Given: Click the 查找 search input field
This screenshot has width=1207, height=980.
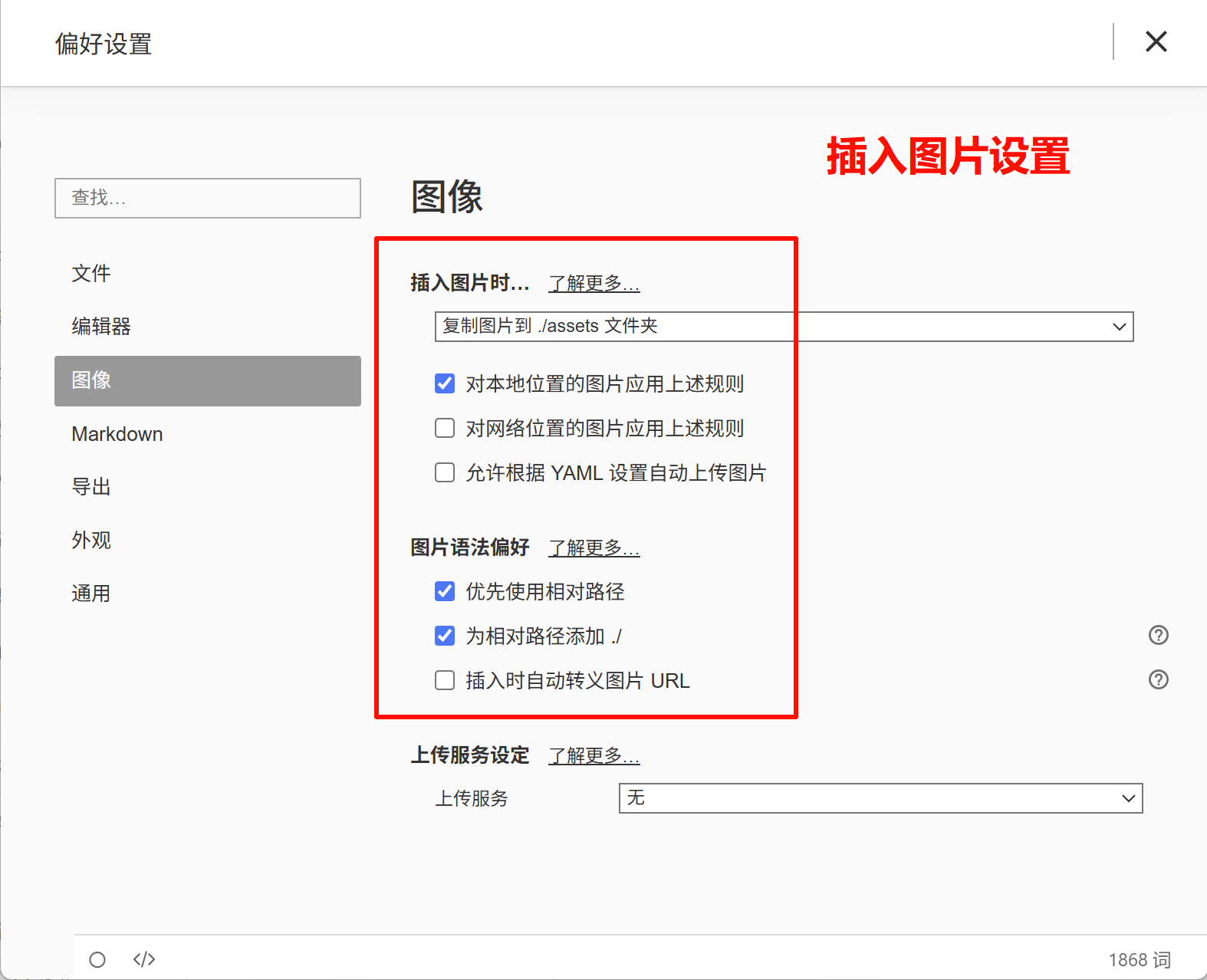Looking at the screenshot, I should 207,198.
